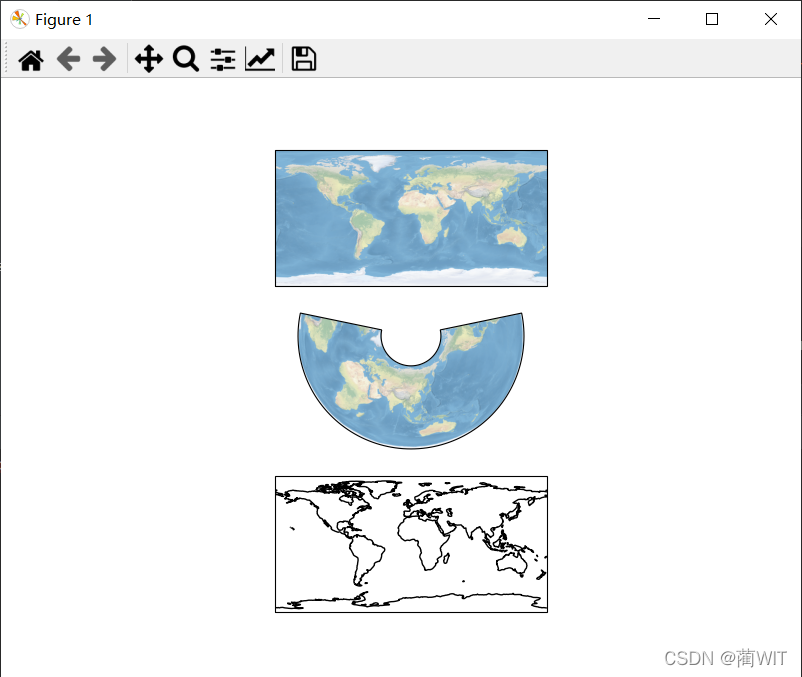Save the figure with the disk icon
802x677 pixels.
pyautogui.click(x=302, y=59)
